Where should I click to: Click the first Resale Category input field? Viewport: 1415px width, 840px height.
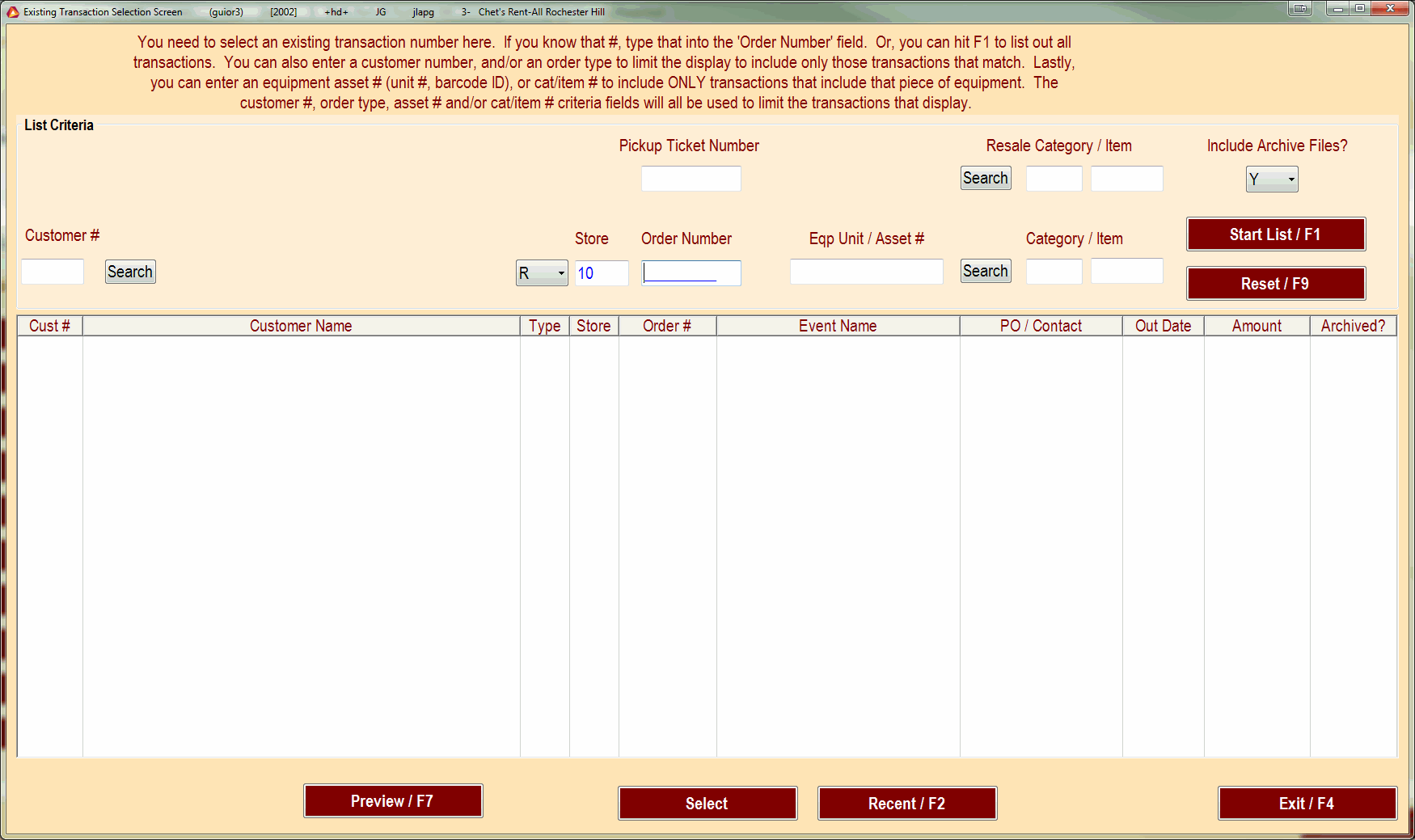tap(1054, 179)
